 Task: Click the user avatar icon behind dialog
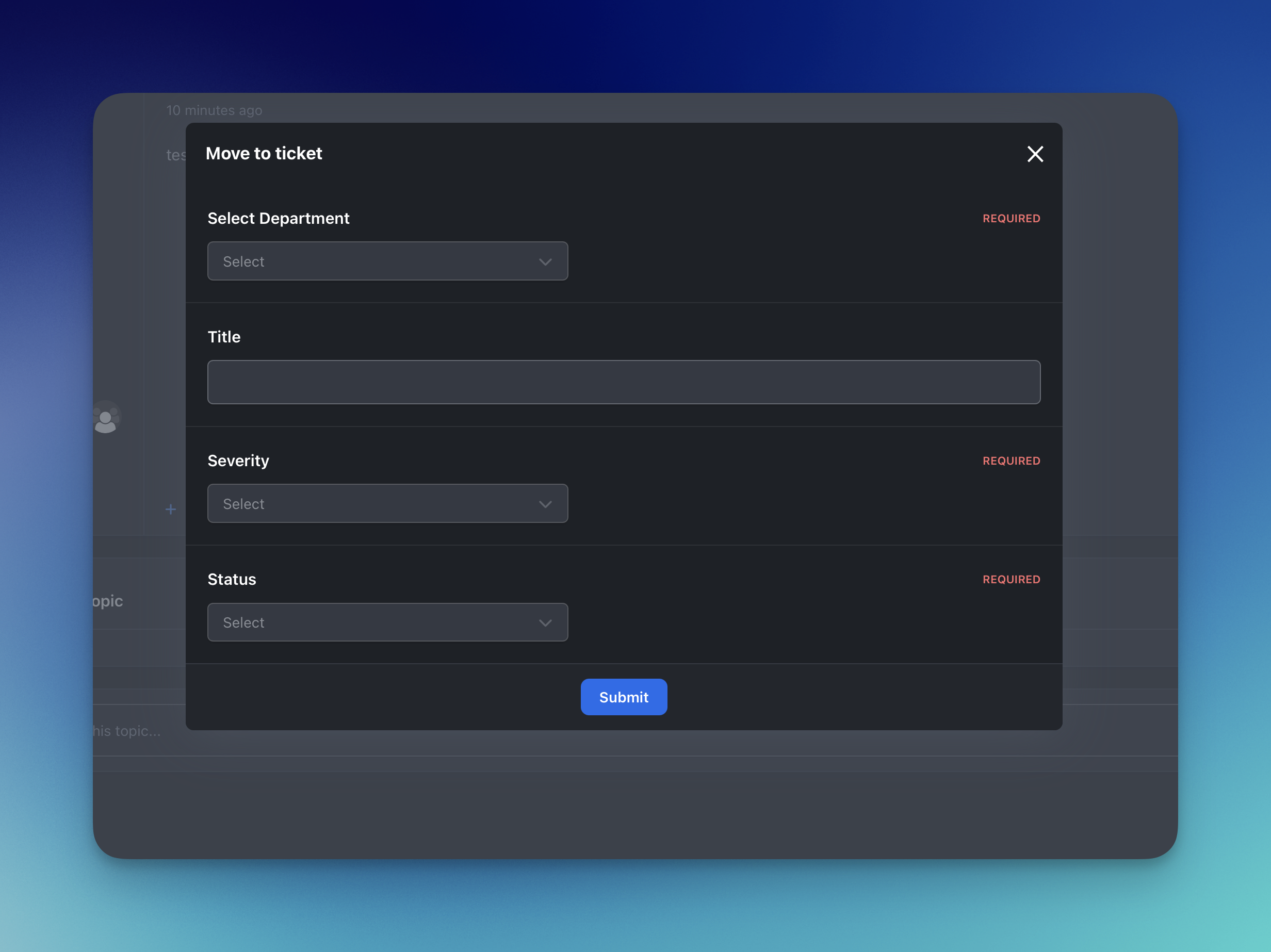pyautogui.click(x=106, y=418)
